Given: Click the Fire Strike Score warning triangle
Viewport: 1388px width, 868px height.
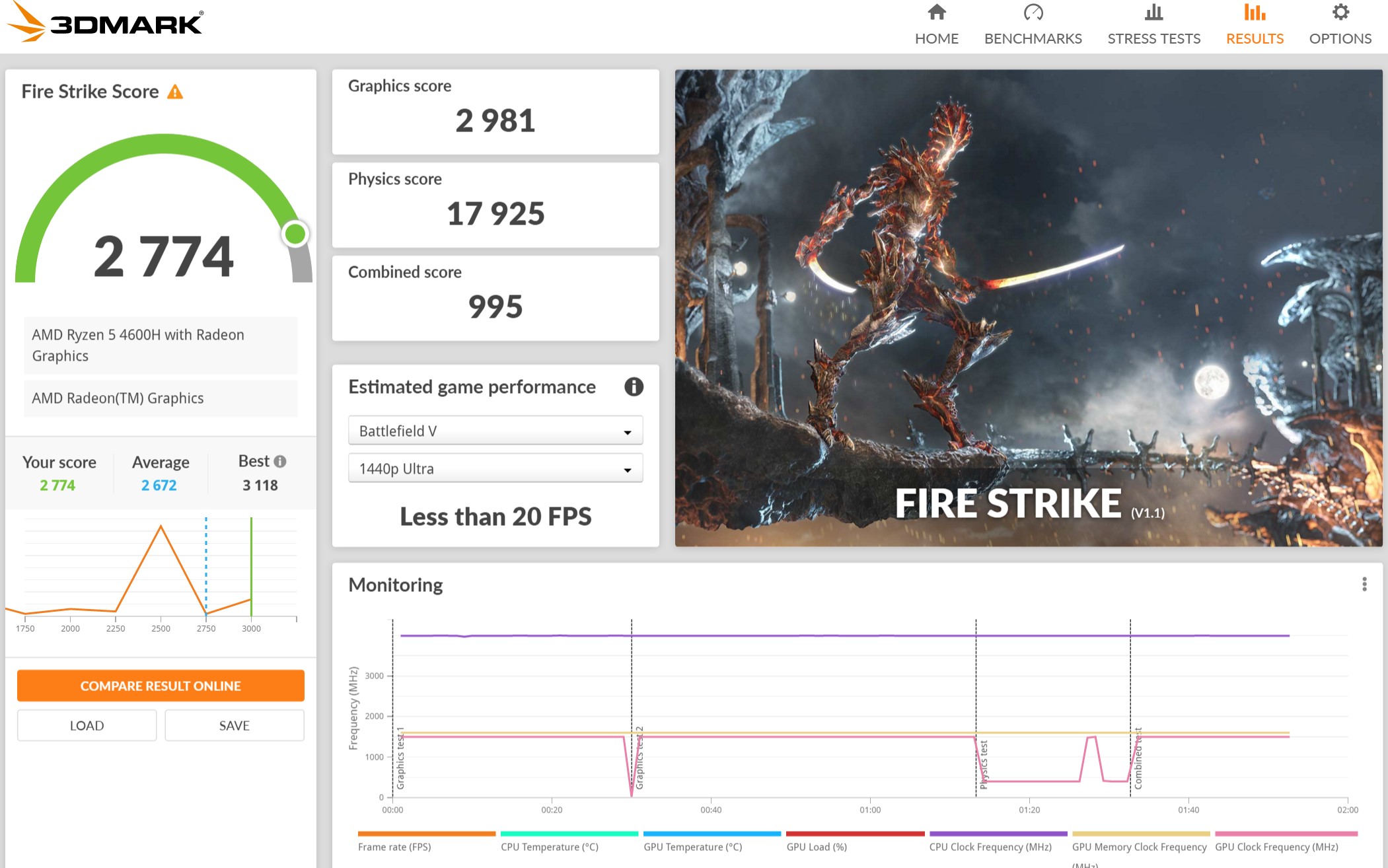Looking at the screenshot, I should [x=175, y=92].
